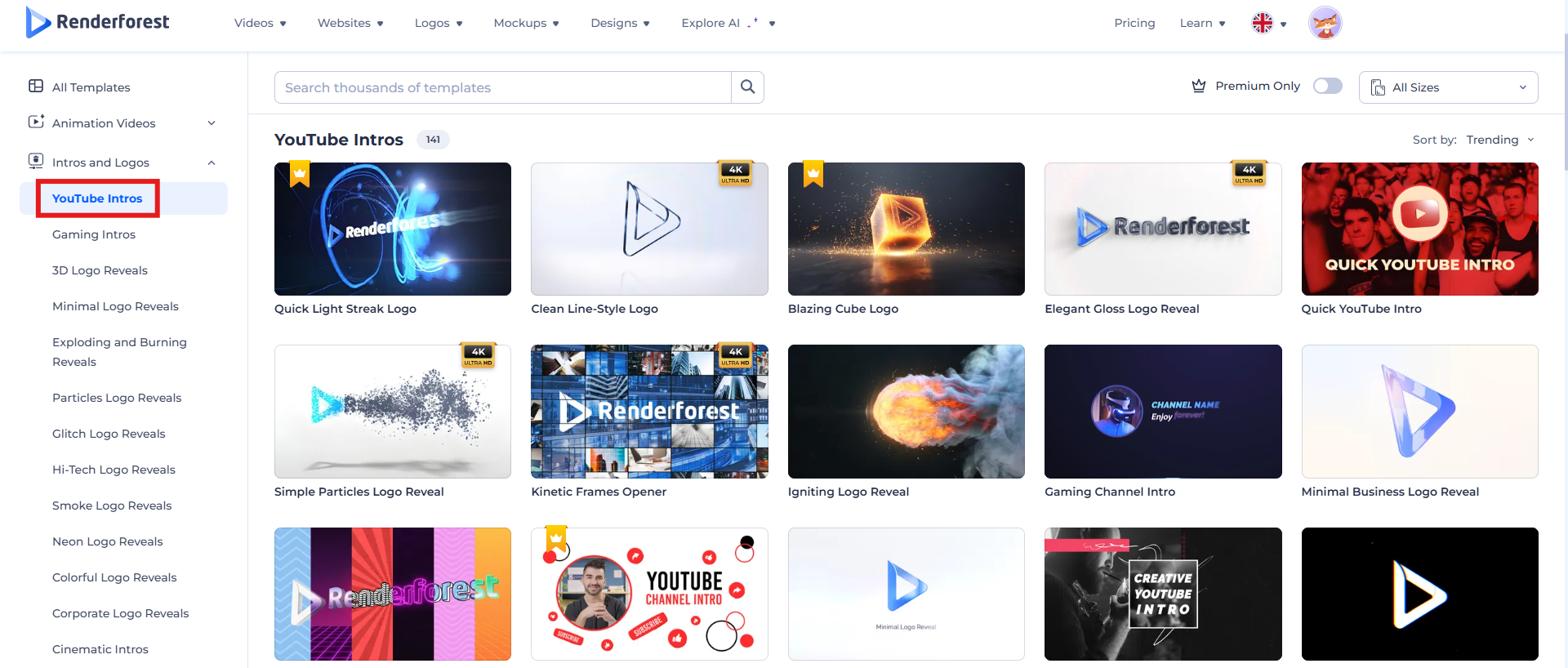
Task: Select Neon Logo Reveals category
Action: pyautogui.click(x=108, y=541)
